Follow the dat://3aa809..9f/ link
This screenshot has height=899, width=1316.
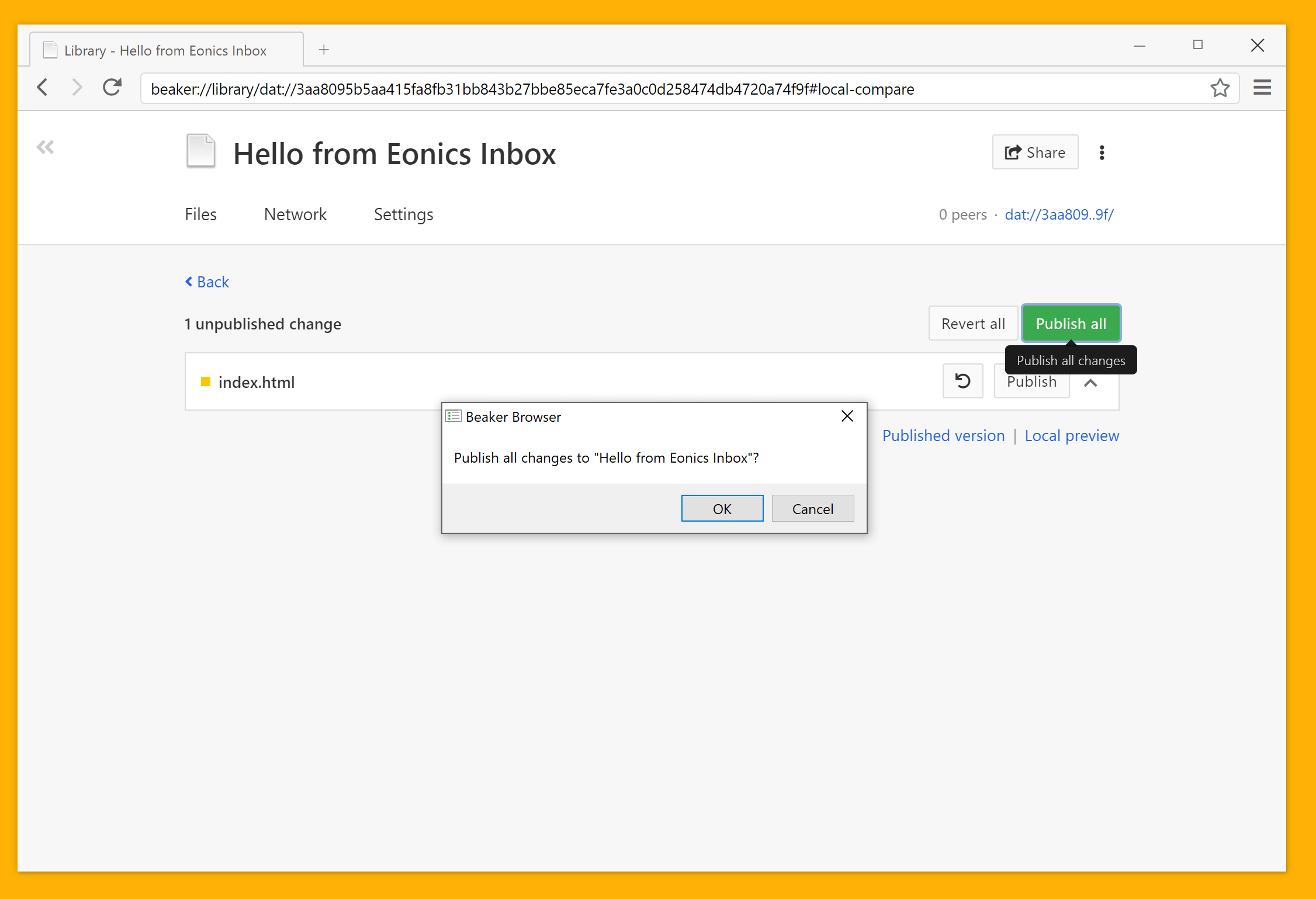coord(1059,214)
